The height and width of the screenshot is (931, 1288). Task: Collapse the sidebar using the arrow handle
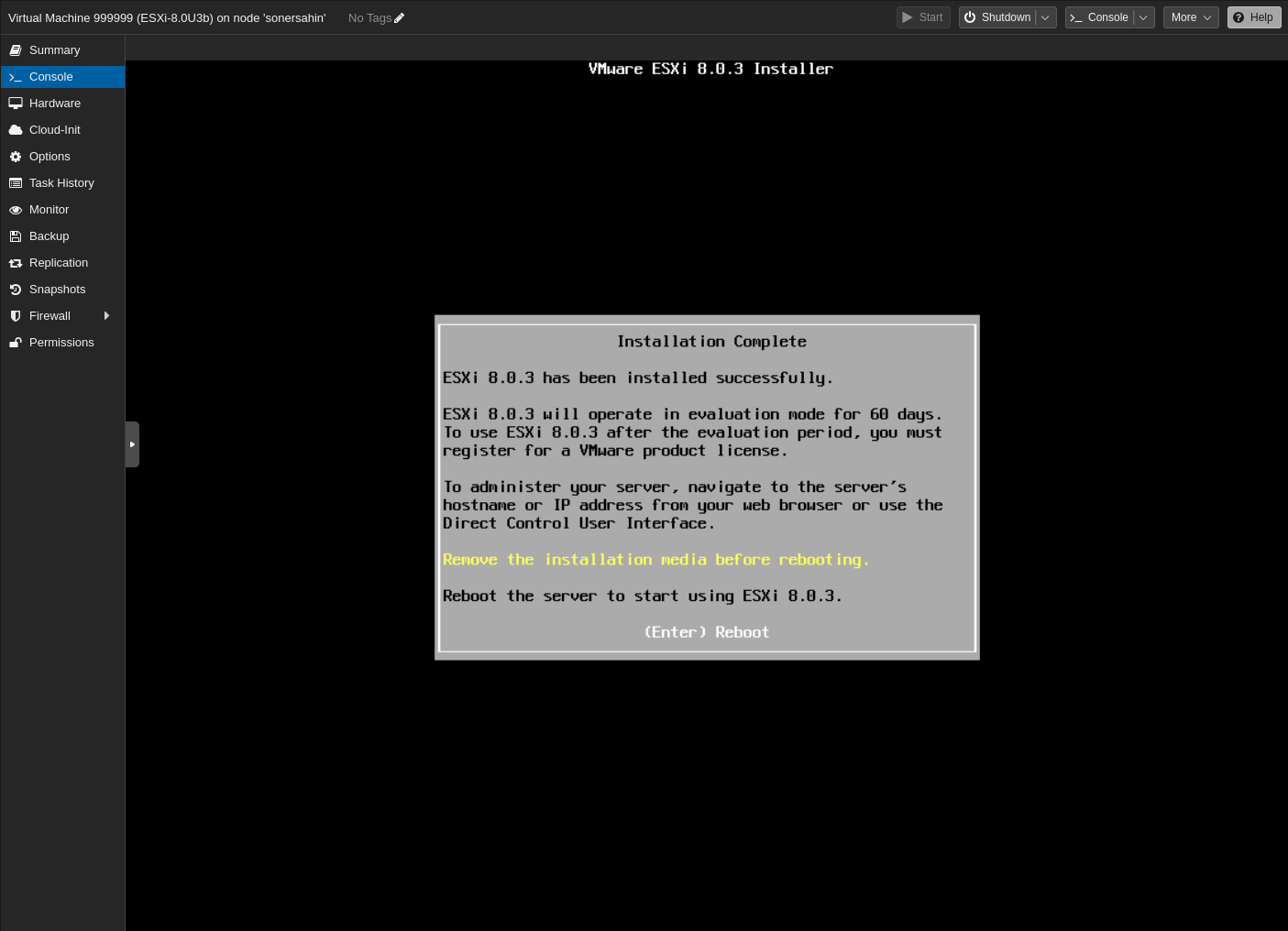coord(132,444)
